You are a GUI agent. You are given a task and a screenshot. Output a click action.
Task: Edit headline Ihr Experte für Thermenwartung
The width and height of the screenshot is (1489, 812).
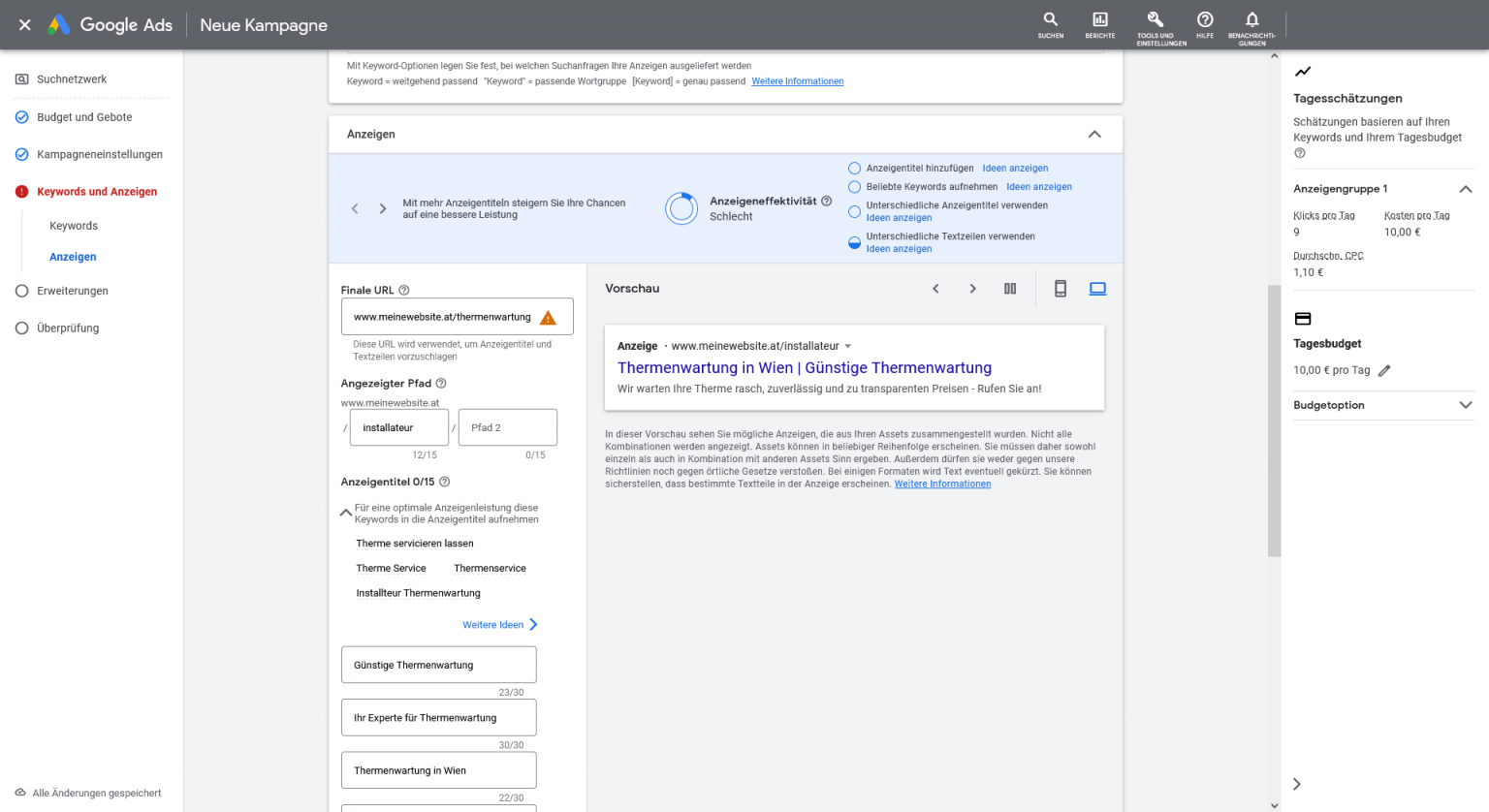[x=439, y=718]
